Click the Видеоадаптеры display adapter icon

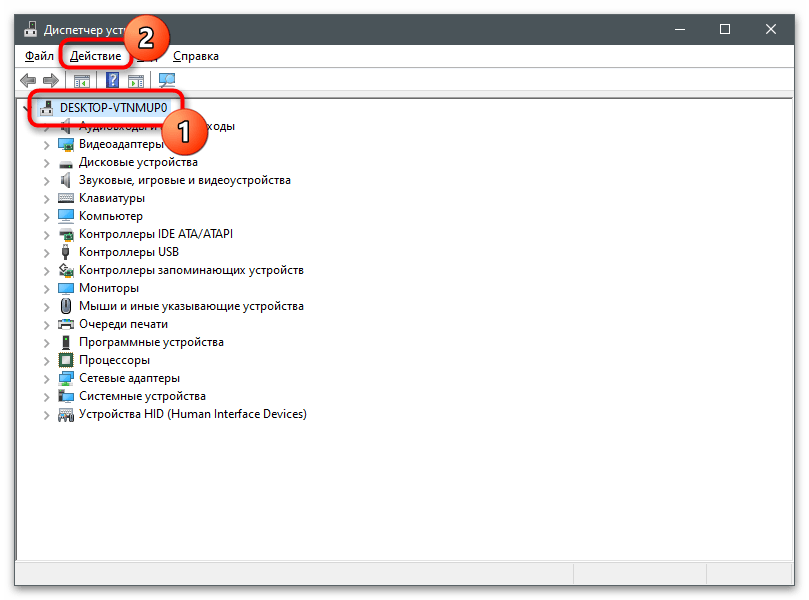click(66, 144)
